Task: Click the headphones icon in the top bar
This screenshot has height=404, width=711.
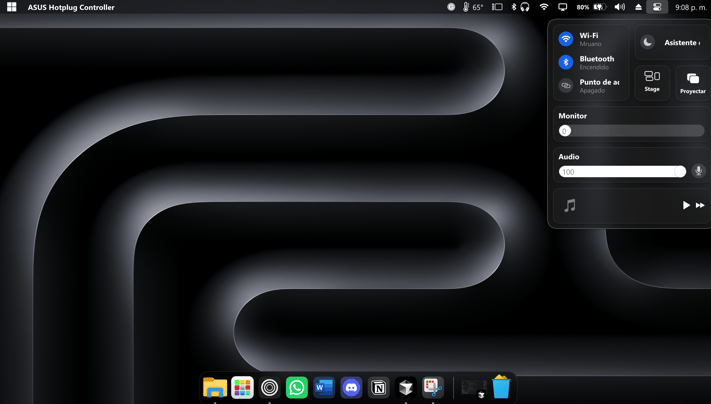Action: pyautogui.click(x=525, y=7)
